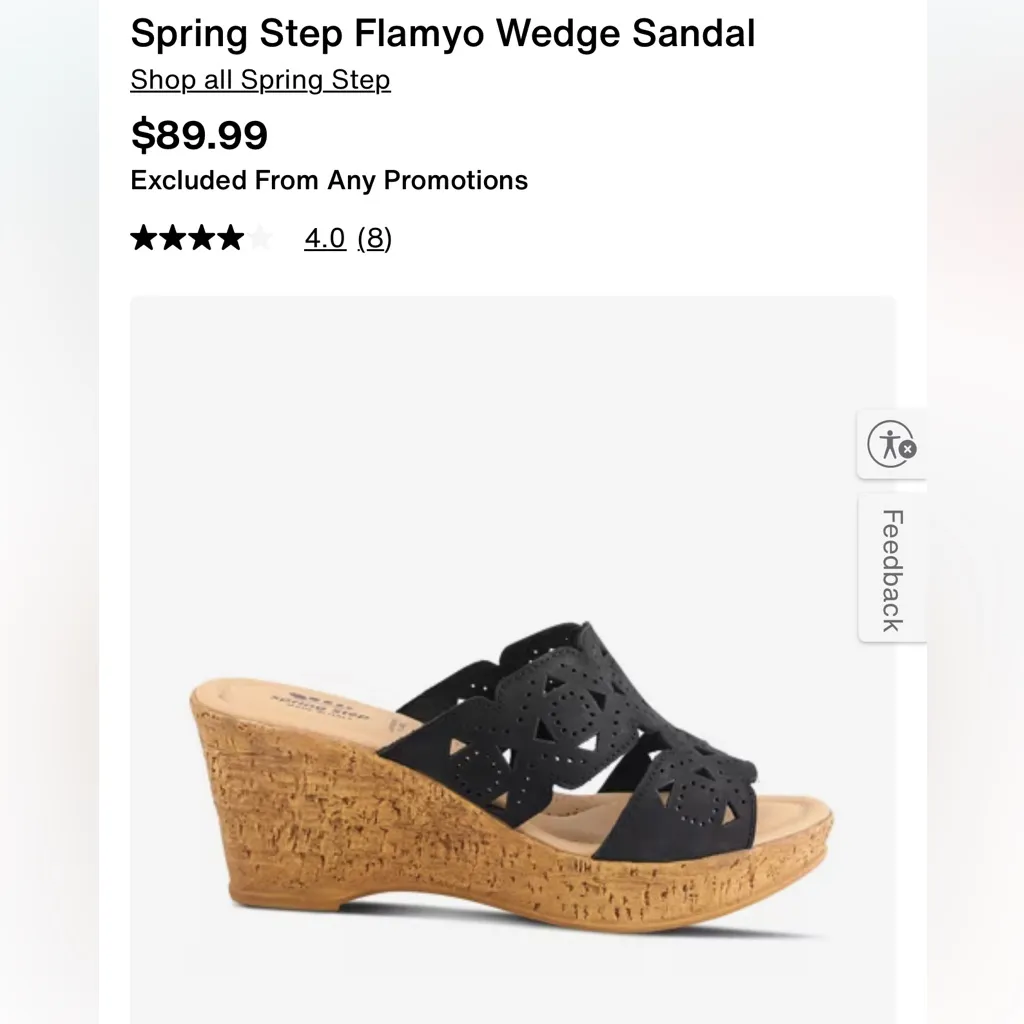
Task: Click the Spring Step Flamyo product title
Action: click(443, 33)
